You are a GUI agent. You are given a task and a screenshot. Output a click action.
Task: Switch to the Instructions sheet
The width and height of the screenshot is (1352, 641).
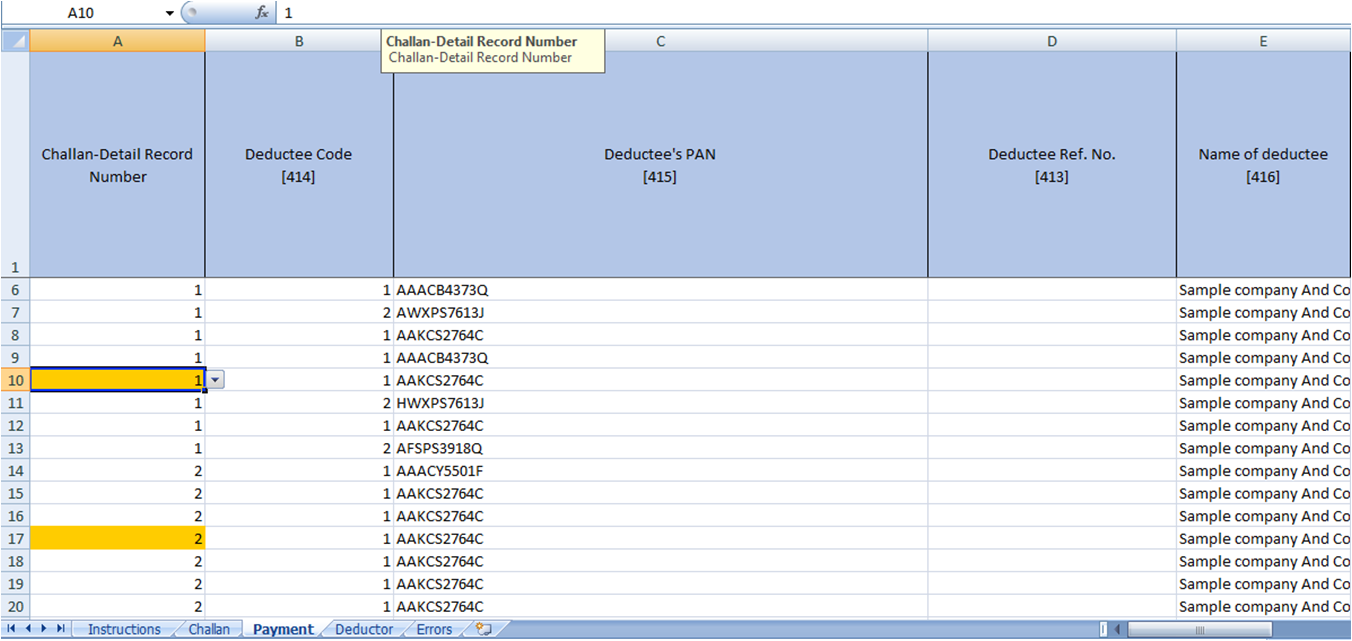(x=123, y=629)
